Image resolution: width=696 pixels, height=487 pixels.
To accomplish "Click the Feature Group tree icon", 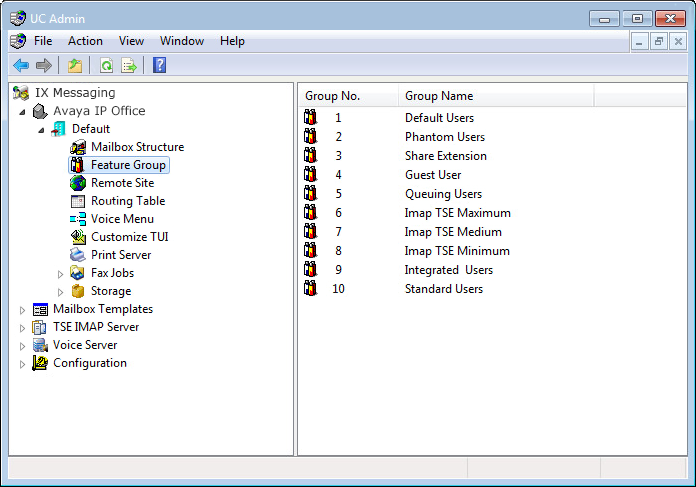I will 77,165.
